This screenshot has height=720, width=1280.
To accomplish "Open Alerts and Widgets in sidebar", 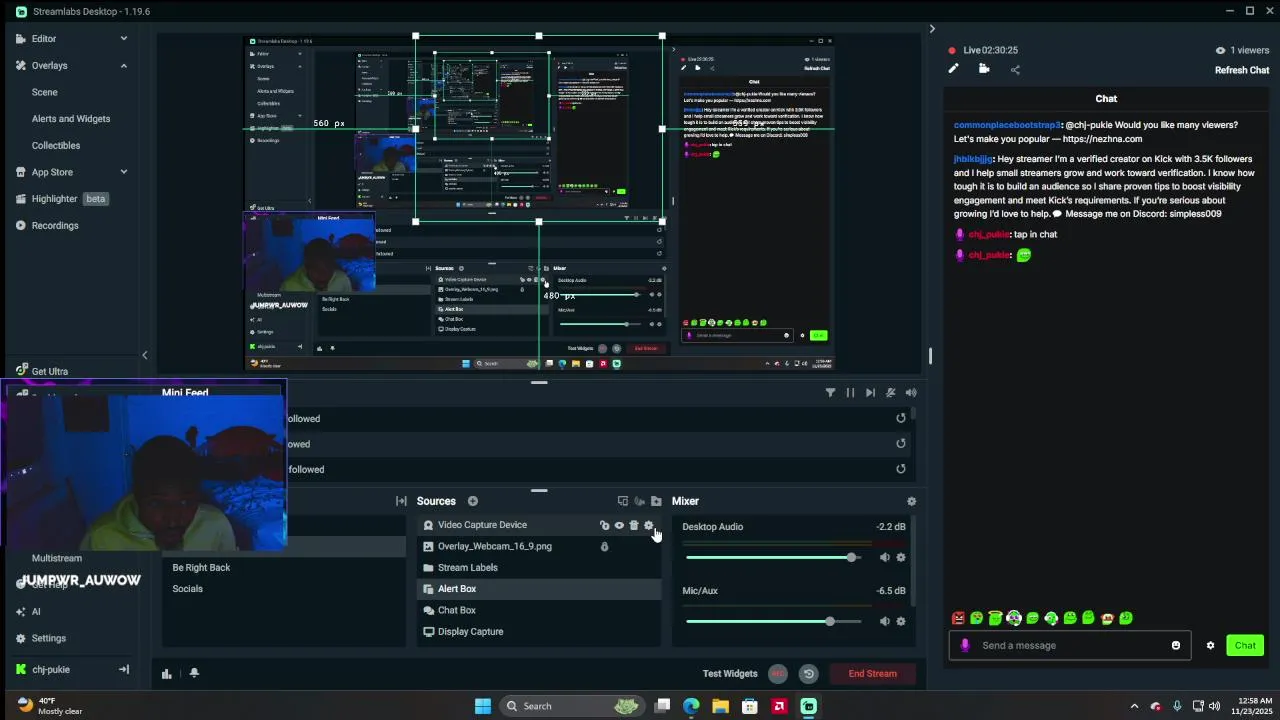I will point(71,119).
